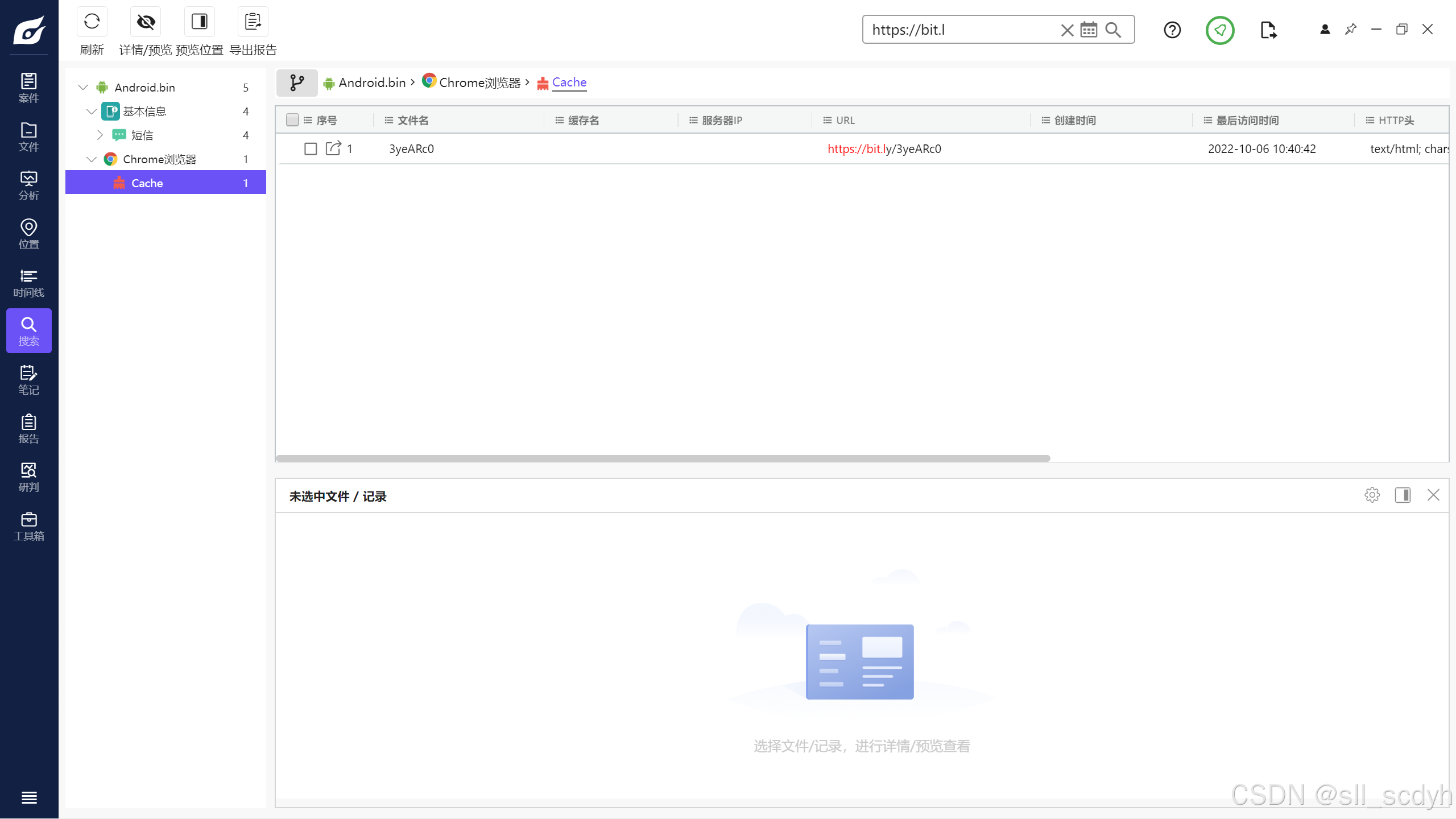
Task: Open the Location (位置) sidebar section
Action: click(x=28, y=234)
